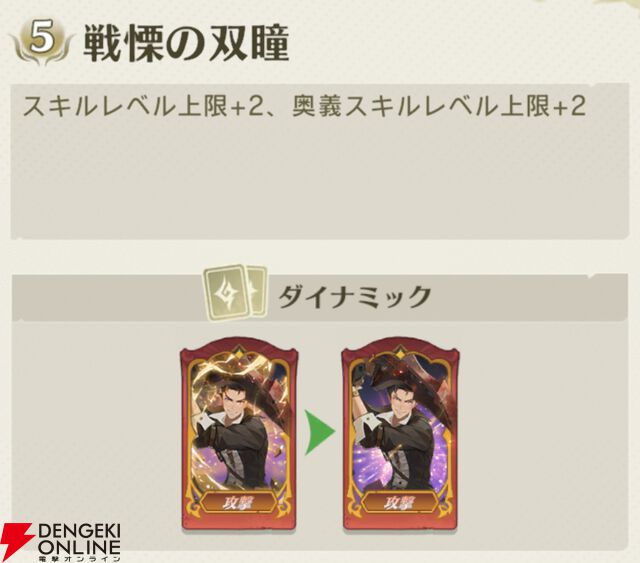Click the DENGEKI ONLINE watermark text

tap(79, 539)
